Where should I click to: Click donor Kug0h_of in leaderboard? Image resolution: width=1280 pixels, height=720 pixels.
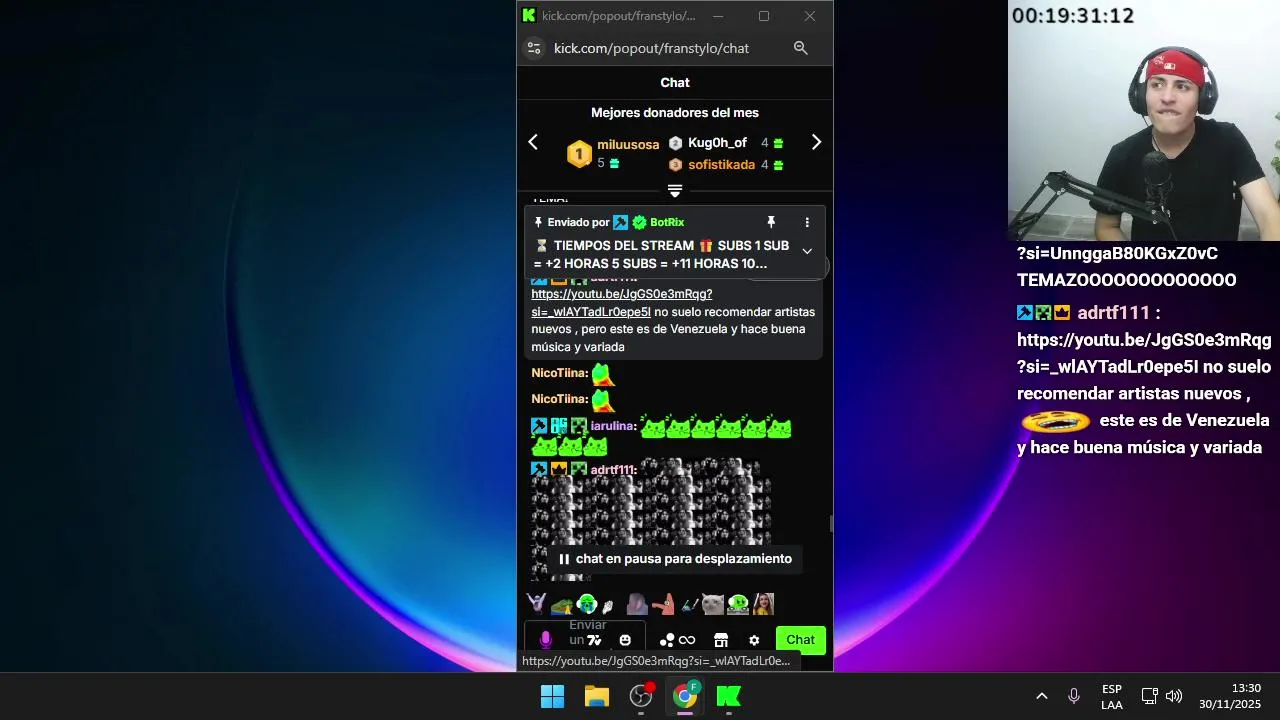pyautogui.click(x=717, y=143)
